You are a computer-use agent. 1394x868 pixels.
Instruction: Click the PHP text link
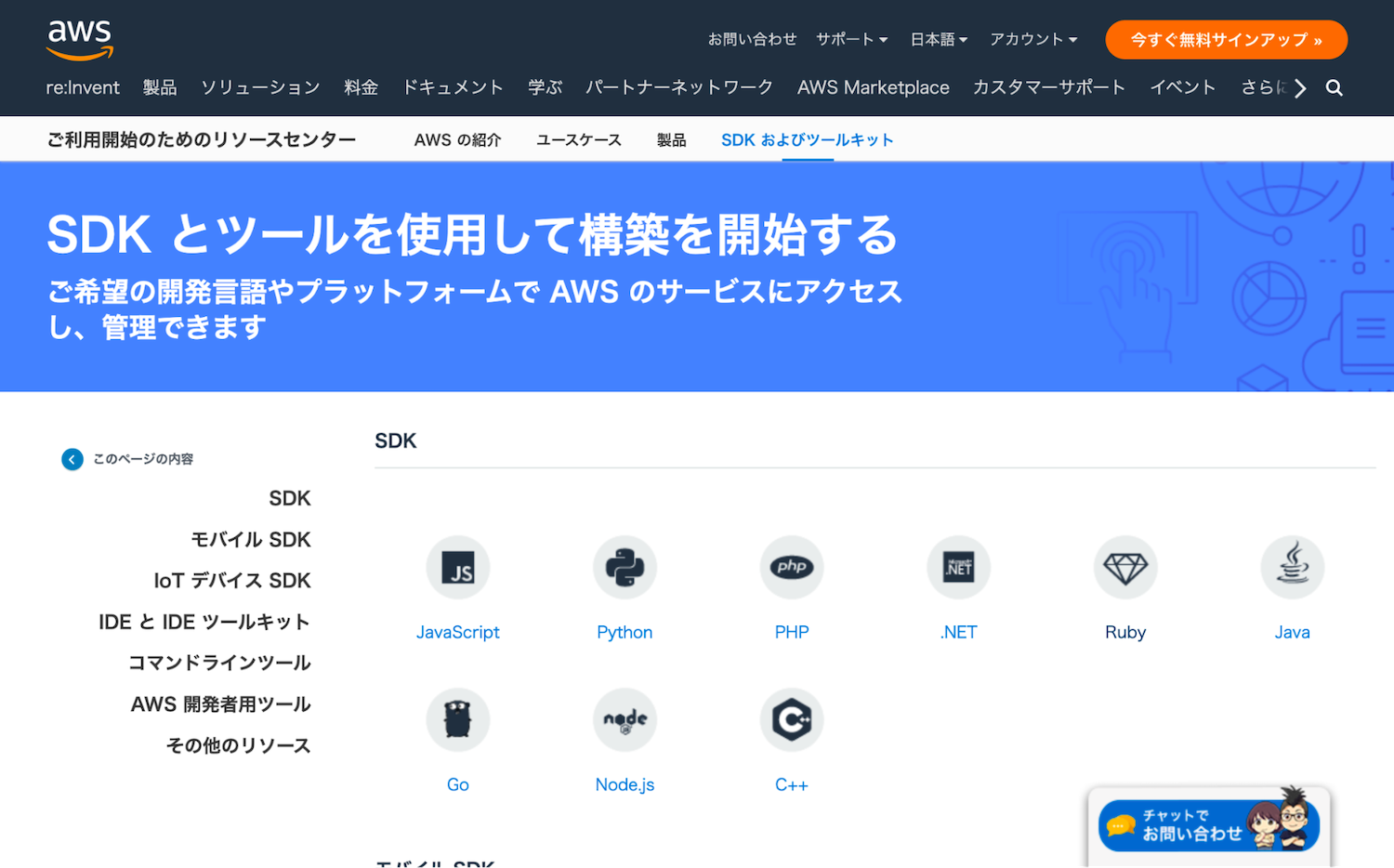(x=792, y=632)
